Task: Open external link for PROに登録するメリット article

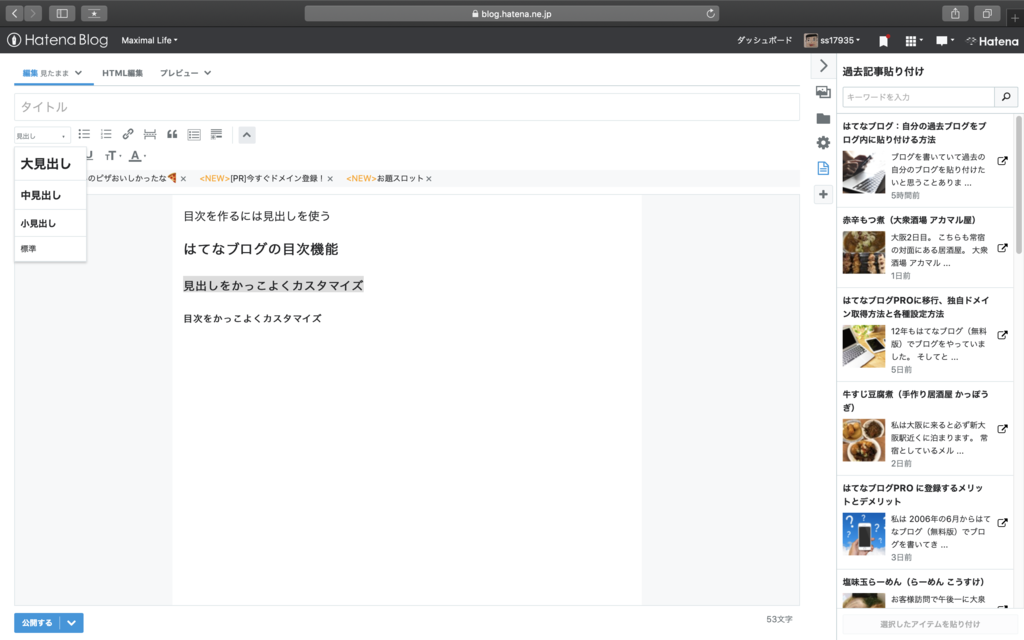Action: 1002,522
